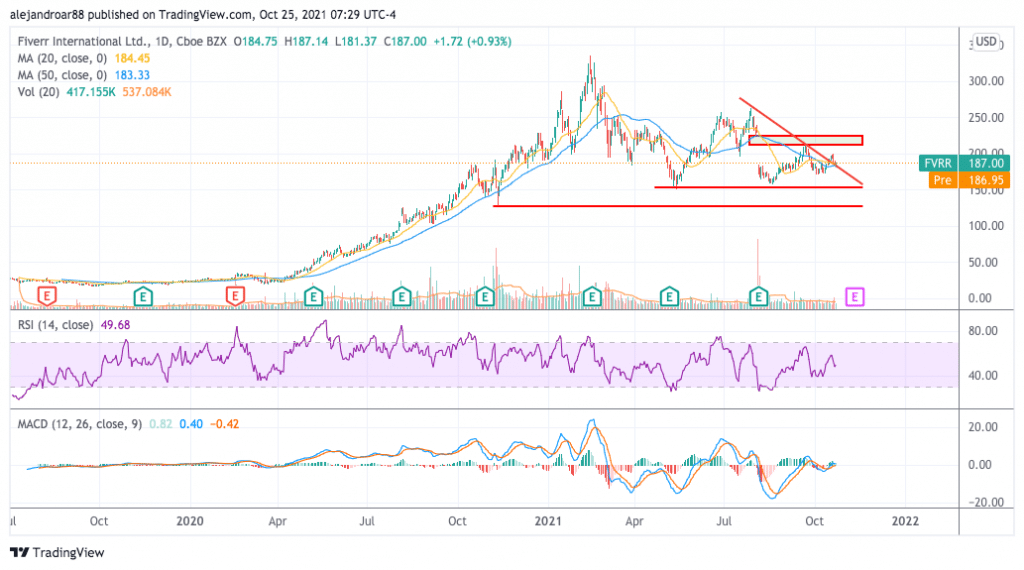This screenshot has height=570, width=1024.
Task: Open the green earnings marker after Oct 2020
Action: 485,297
